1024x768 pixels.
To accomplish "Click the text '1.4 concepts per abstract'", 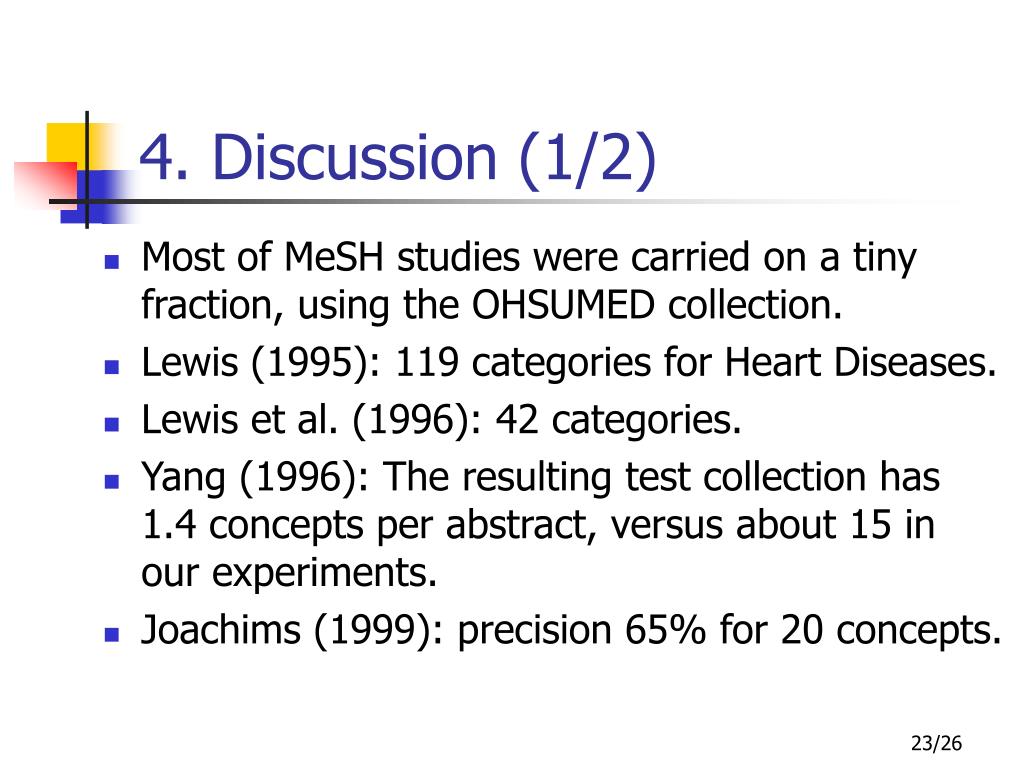I will coord(369,526).
